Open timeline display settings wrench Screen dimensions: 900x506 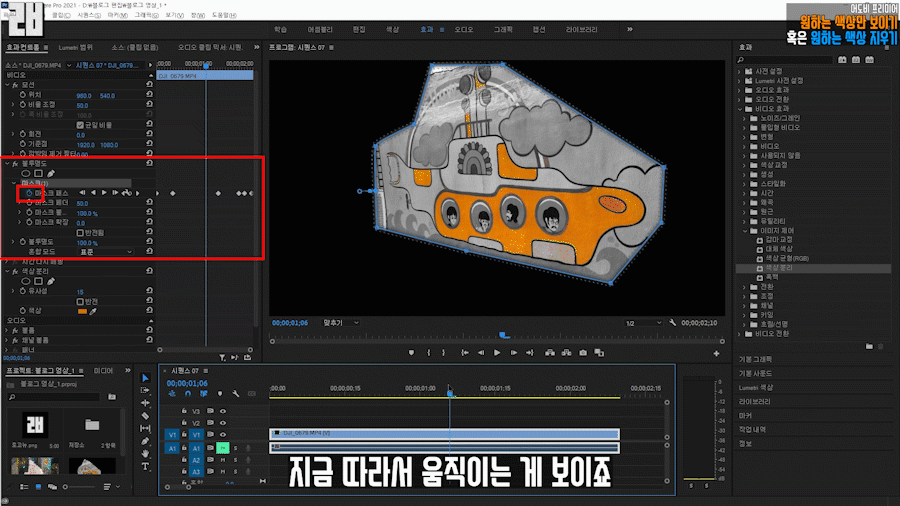235,394
